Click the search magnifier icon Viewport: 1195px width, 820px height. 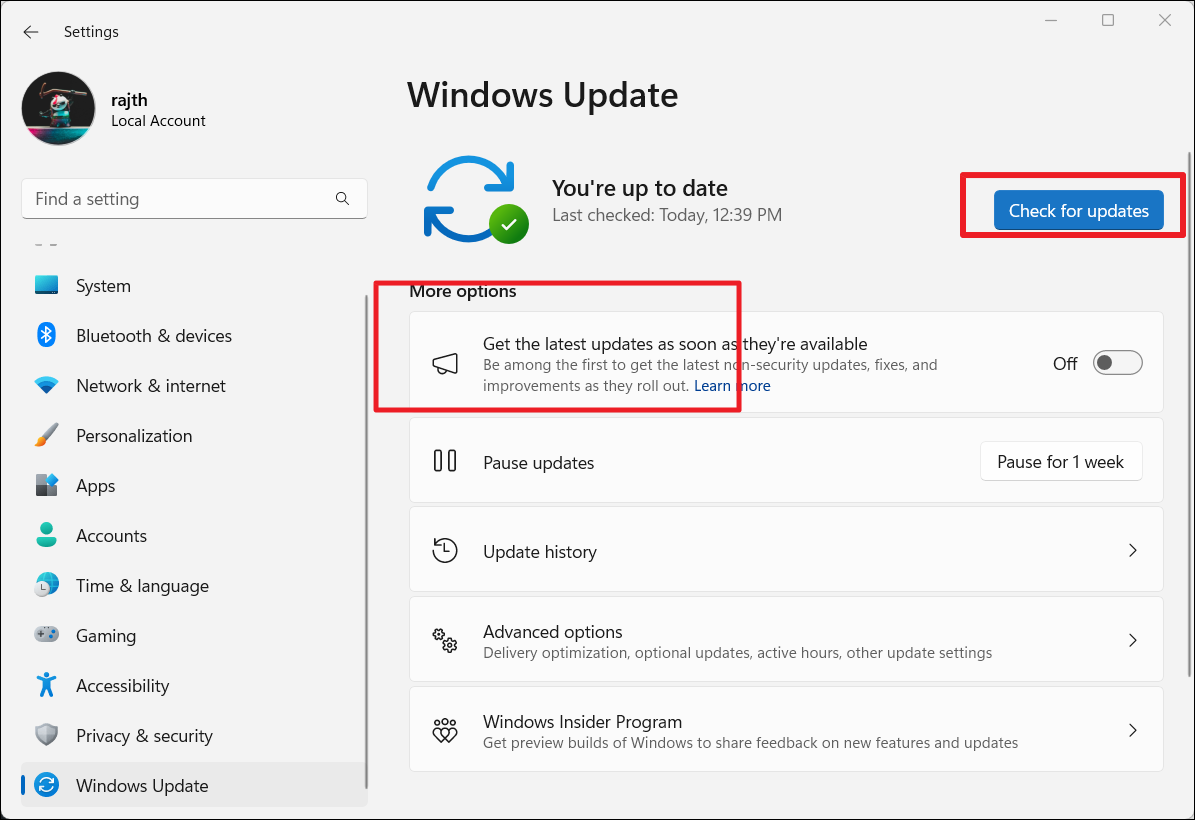pos(342,199)
